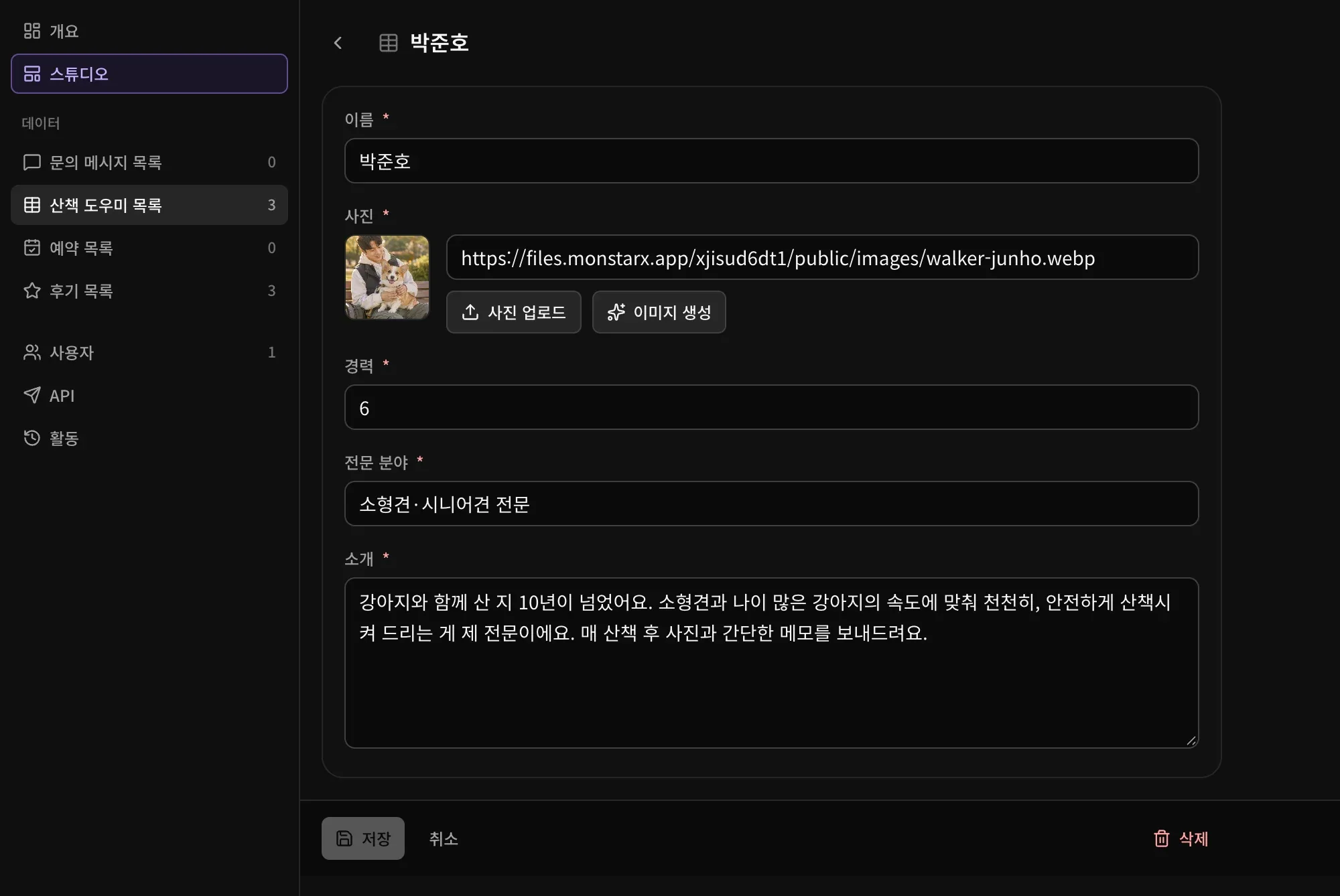Image resolution: width=1340 pixels, height=896 pixels.
Task: Open the 활동 activity log
Action: tap(149, 438)
